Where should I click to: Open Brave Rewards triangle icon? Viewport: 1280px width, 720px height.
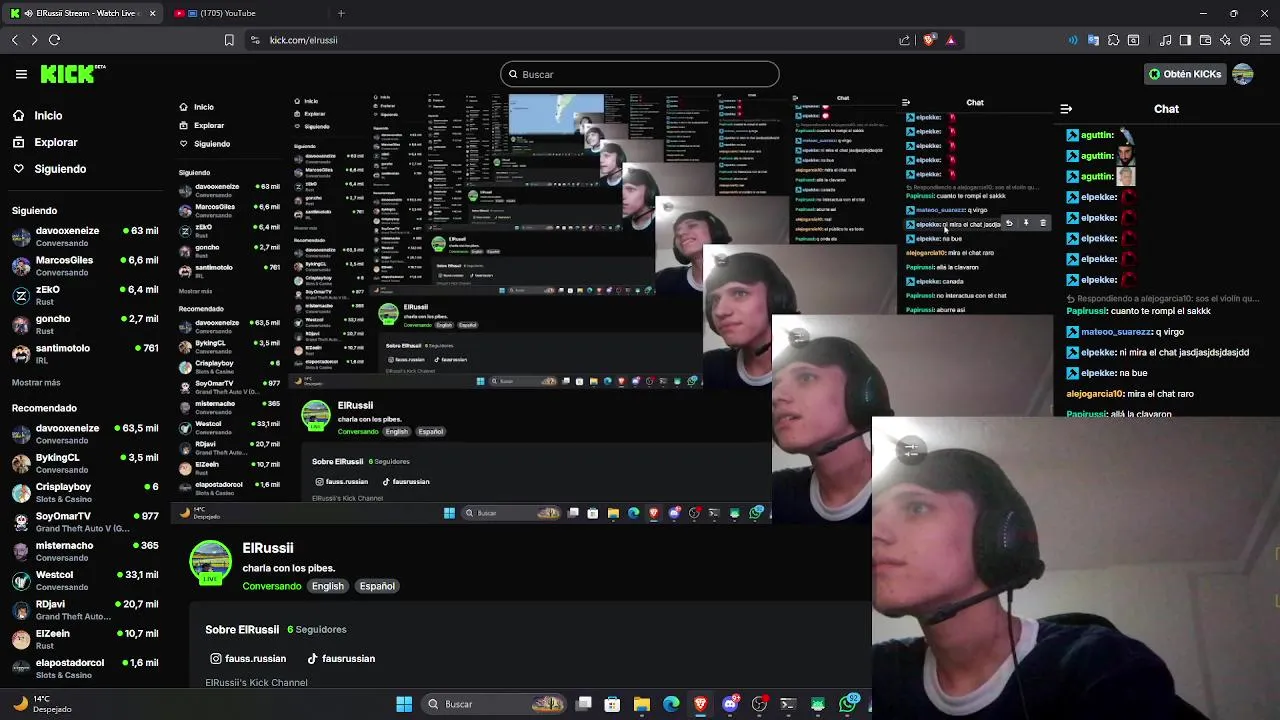951,40
